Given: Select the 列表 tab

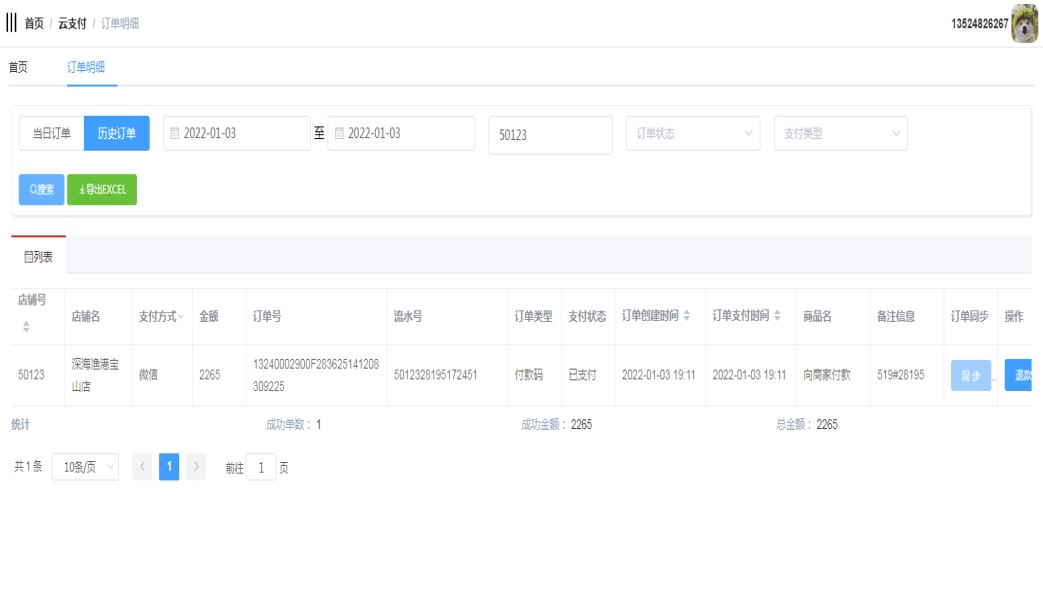Looking at the screenshot, I should tap(38, 257).
